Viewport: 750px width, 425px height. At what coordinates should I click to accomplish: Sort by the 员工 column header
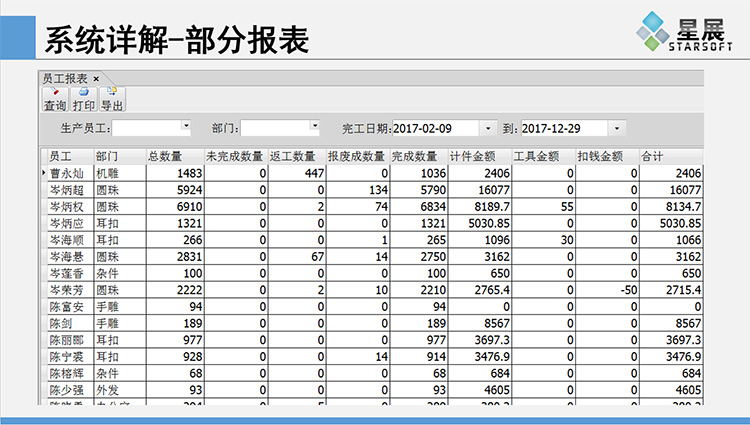[69, 156]
